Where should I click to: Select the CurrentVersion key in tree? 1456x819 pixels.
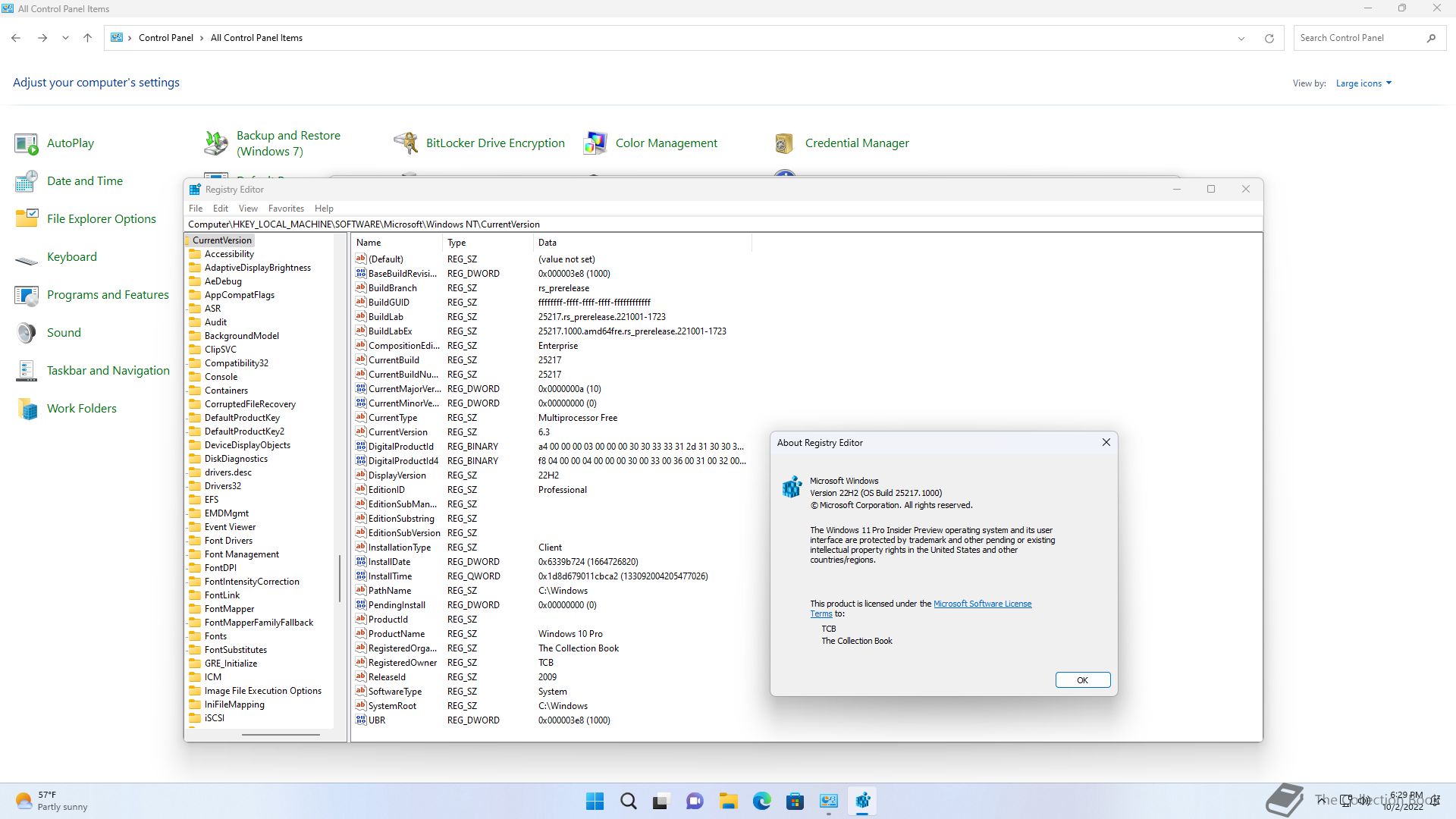coord(221,240)
